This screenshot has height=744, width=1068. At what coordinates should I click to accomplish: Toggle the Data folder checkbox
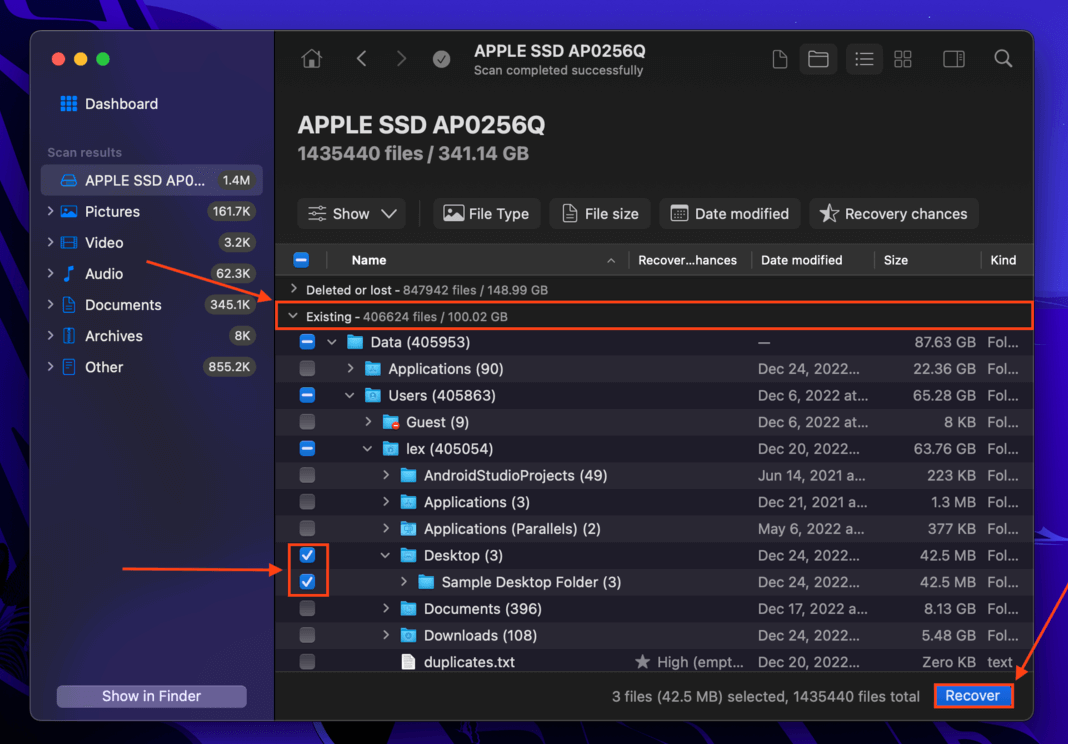click(x=307, y=342)
